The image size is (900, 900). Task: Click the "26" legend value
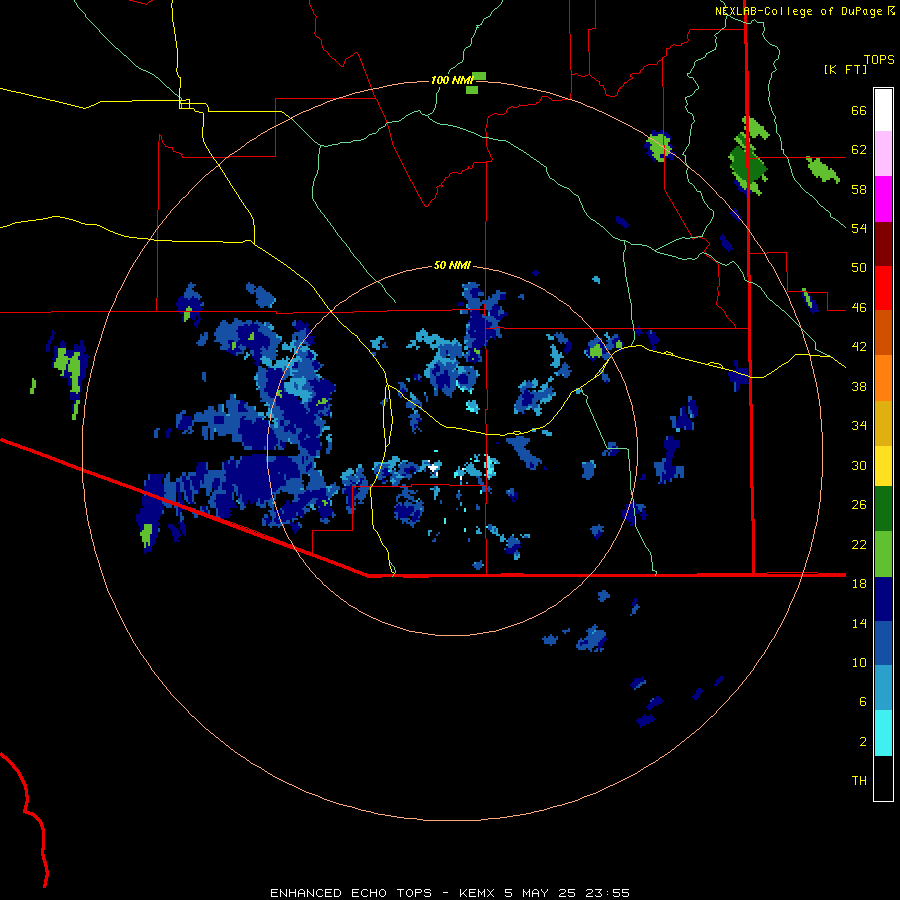(859, 505)
